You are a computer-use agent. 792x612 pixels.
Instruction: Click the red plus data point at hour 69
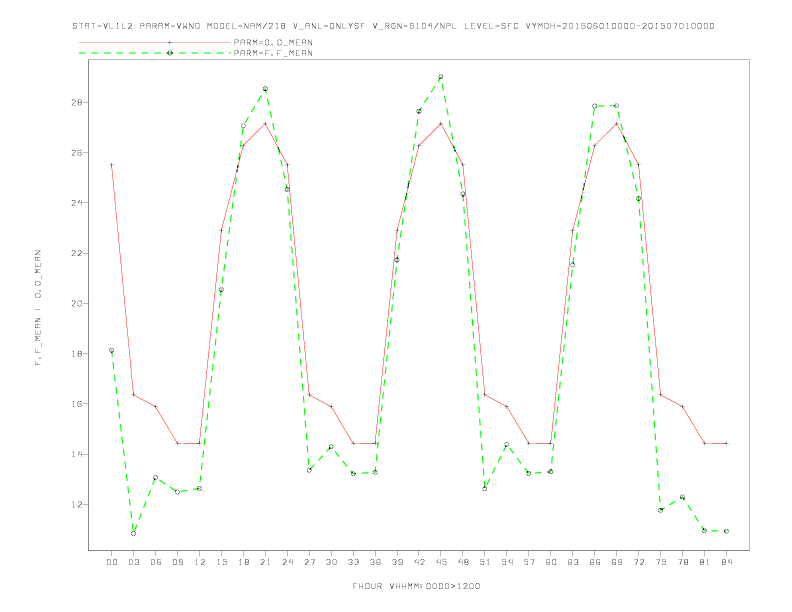pos(617,124)
